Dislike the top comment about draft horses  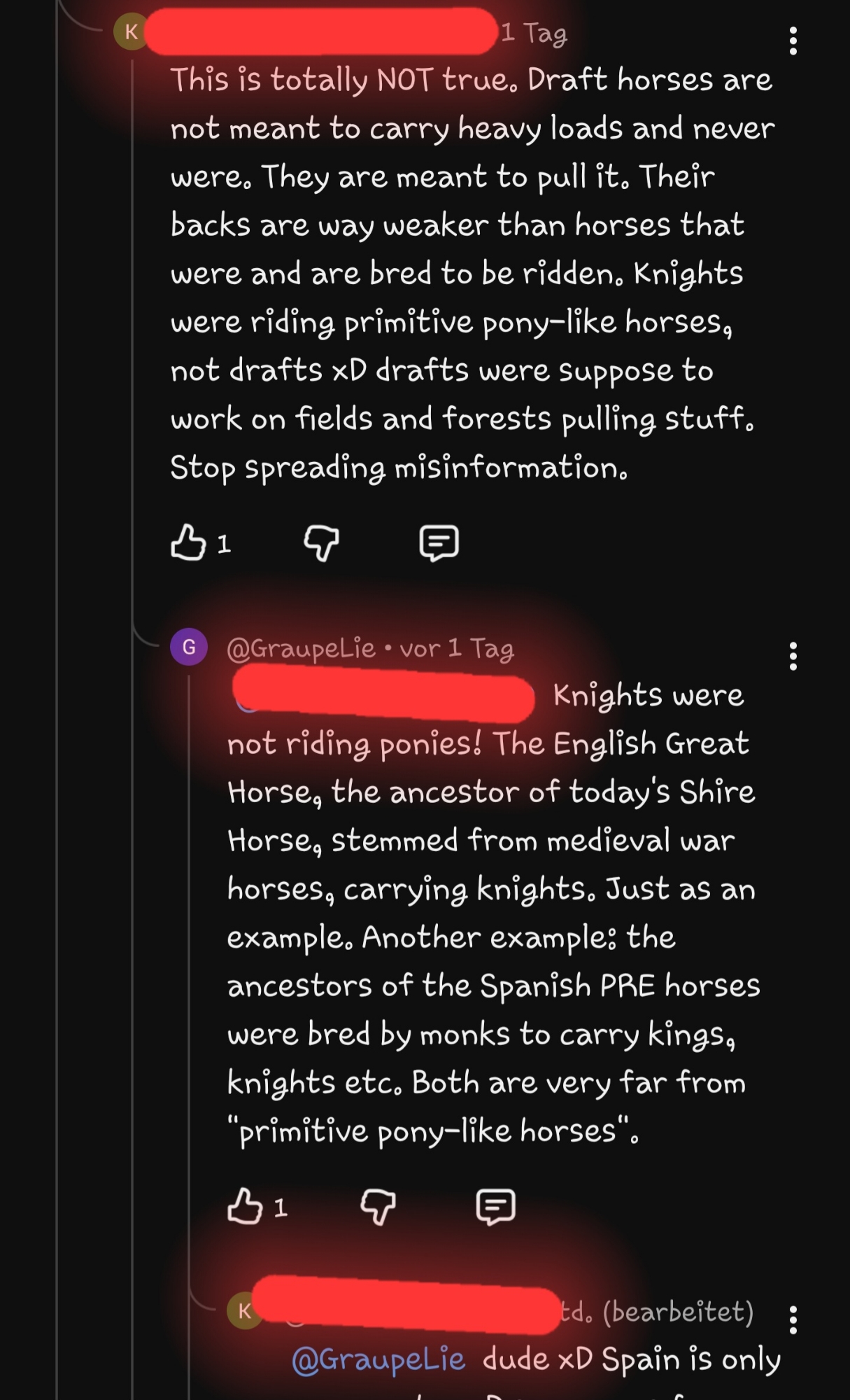pos(321,543)
